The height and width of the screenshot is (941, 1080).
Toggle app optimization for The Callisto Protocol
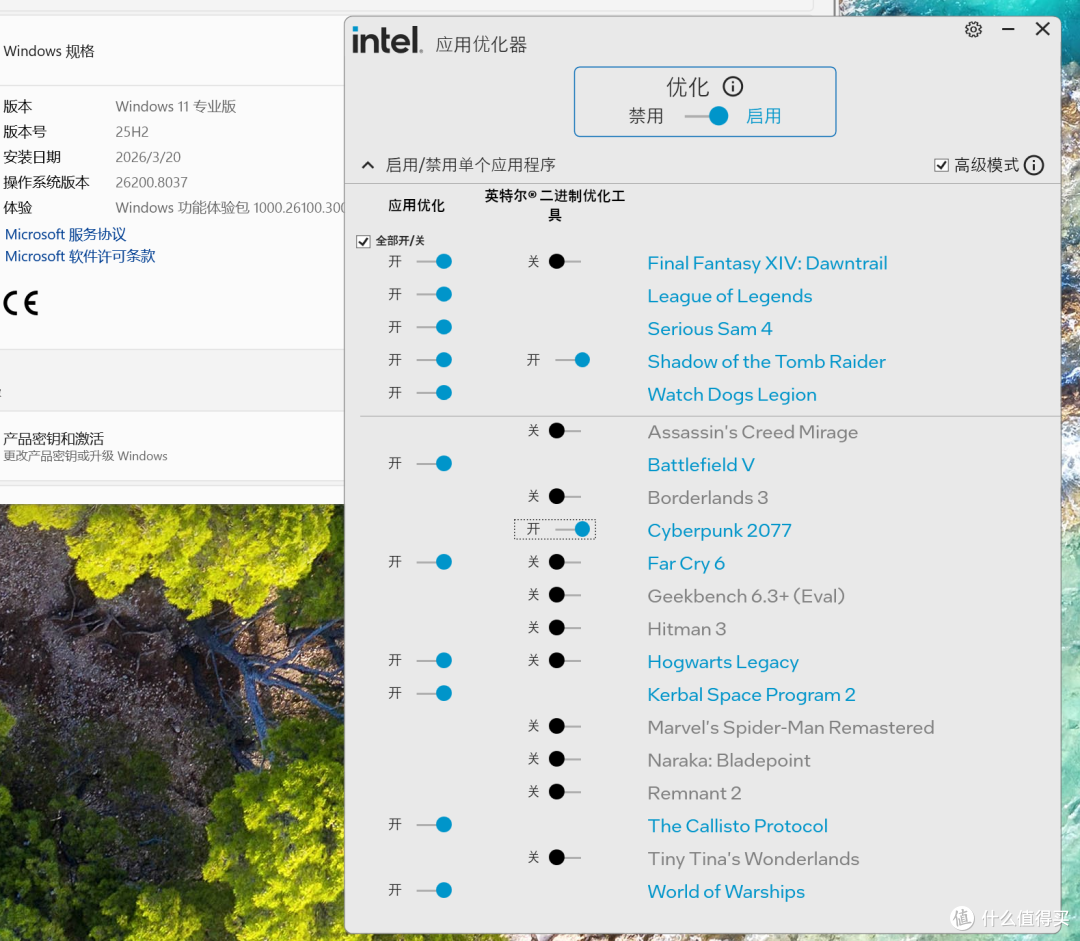(435, 825)
